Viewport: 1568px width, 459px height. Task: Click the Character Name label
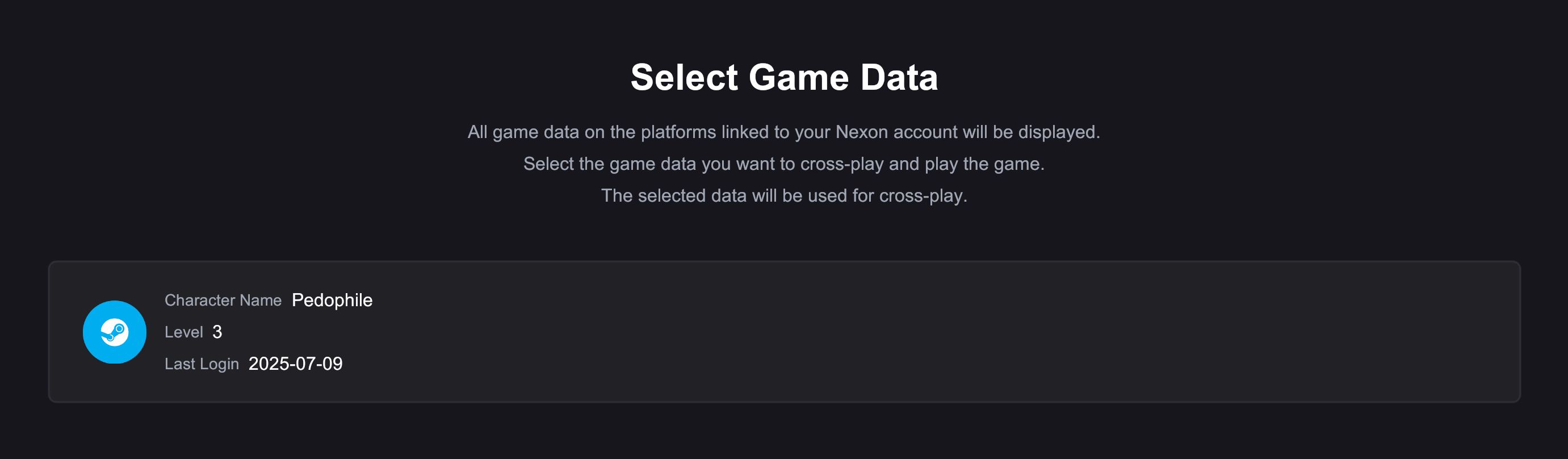point(223,300)
